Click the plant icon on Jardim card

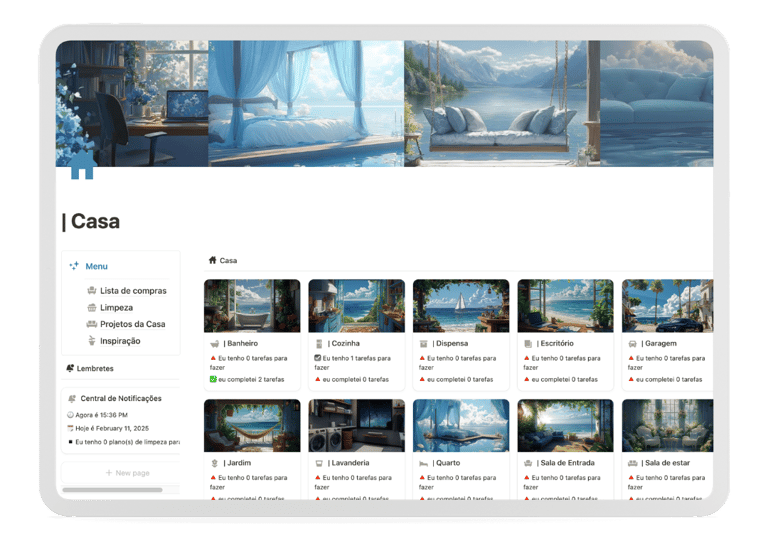click(x=215, y=463)
